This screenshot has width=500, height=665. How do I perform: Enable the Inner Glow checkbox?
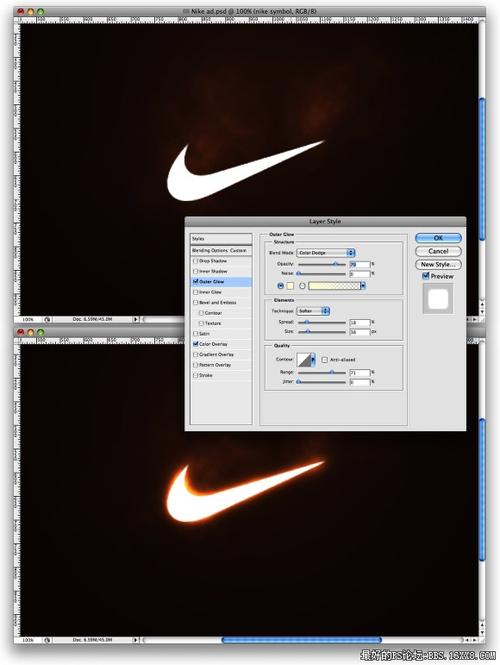click(x=196, y=292)
